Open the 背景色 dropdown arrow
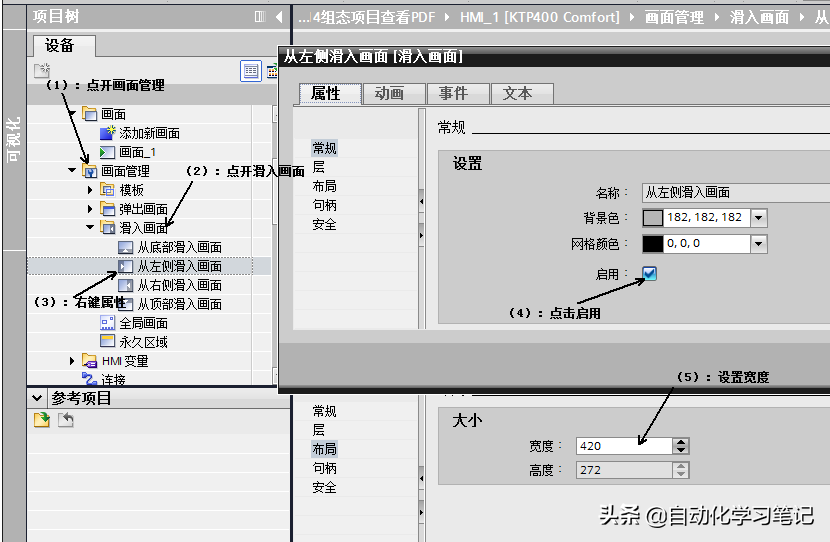Screen dimensions: 830x542 click(759, 218)
